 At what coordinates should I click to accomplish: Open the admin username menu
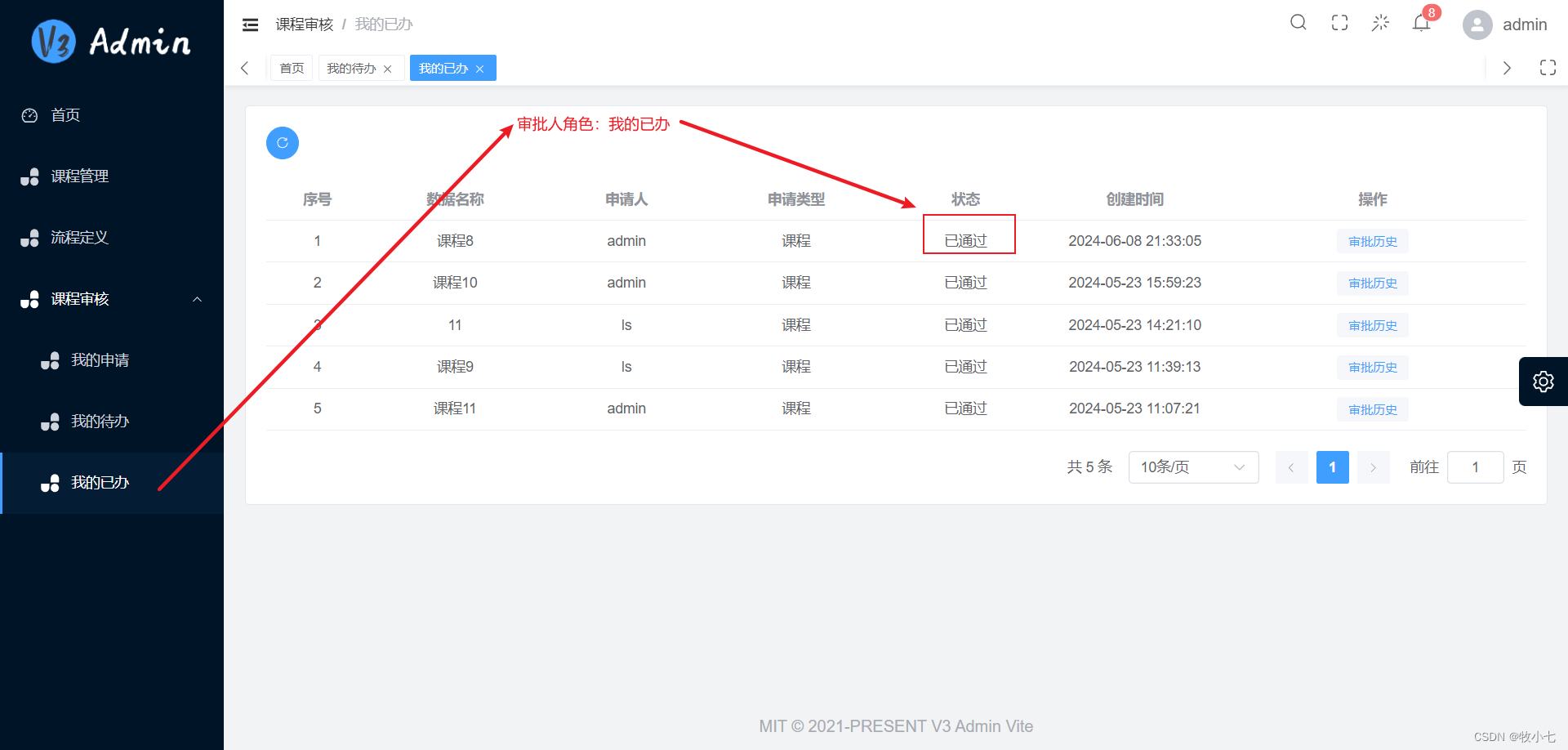point(1525,25)
